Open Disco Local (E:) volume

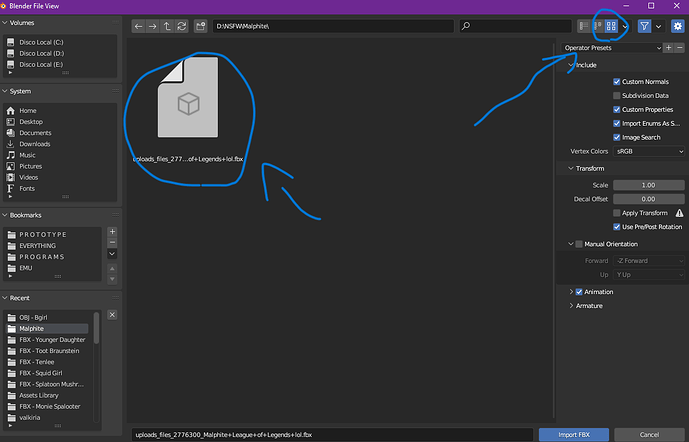pos(41,65)
